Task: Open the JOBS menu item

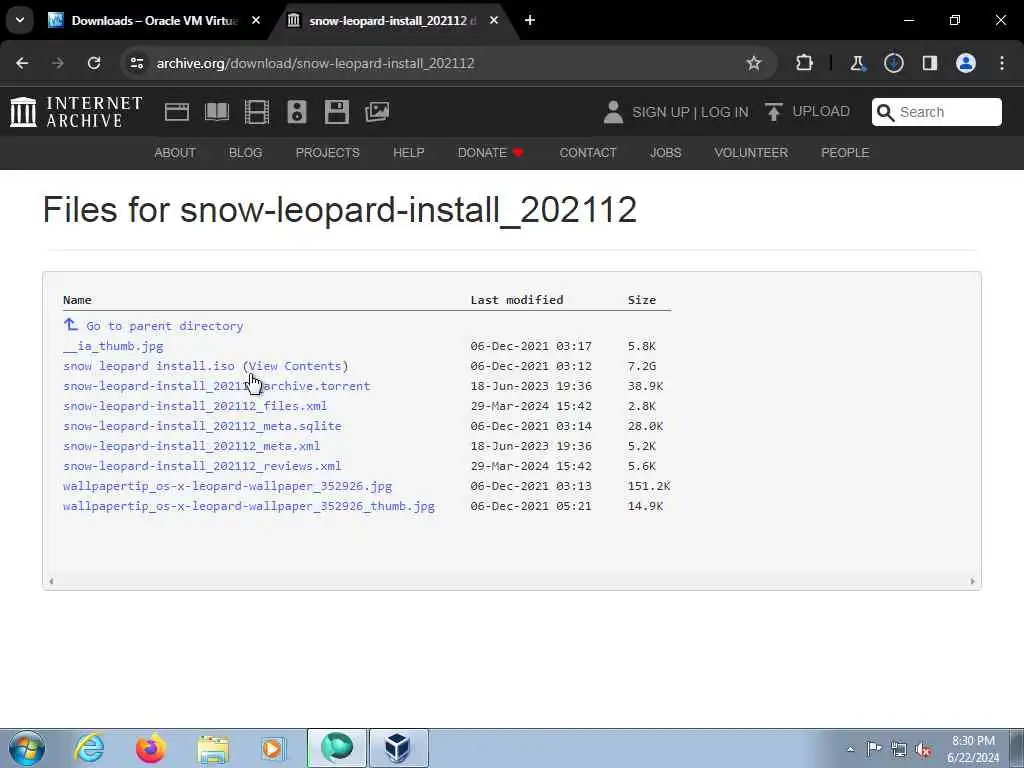Action: (x=665, y=153)
